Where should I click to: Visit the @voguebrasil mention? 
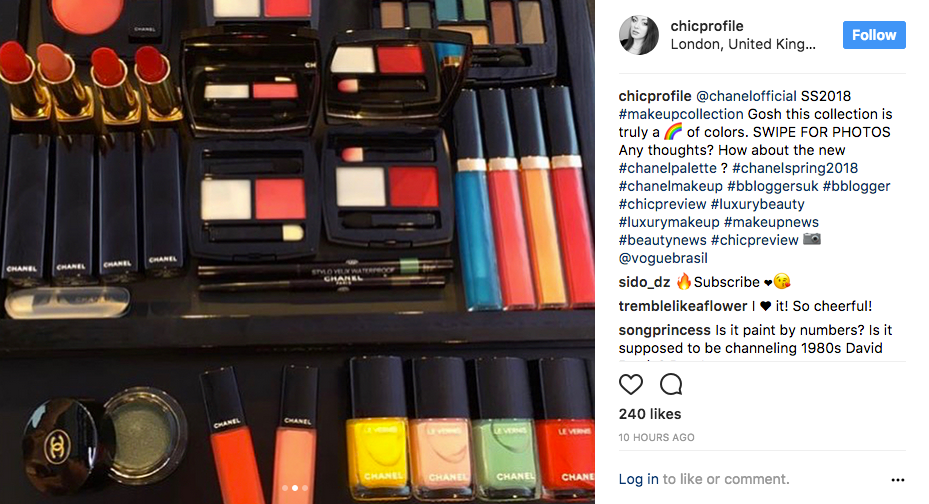click(x=663, y=258)
